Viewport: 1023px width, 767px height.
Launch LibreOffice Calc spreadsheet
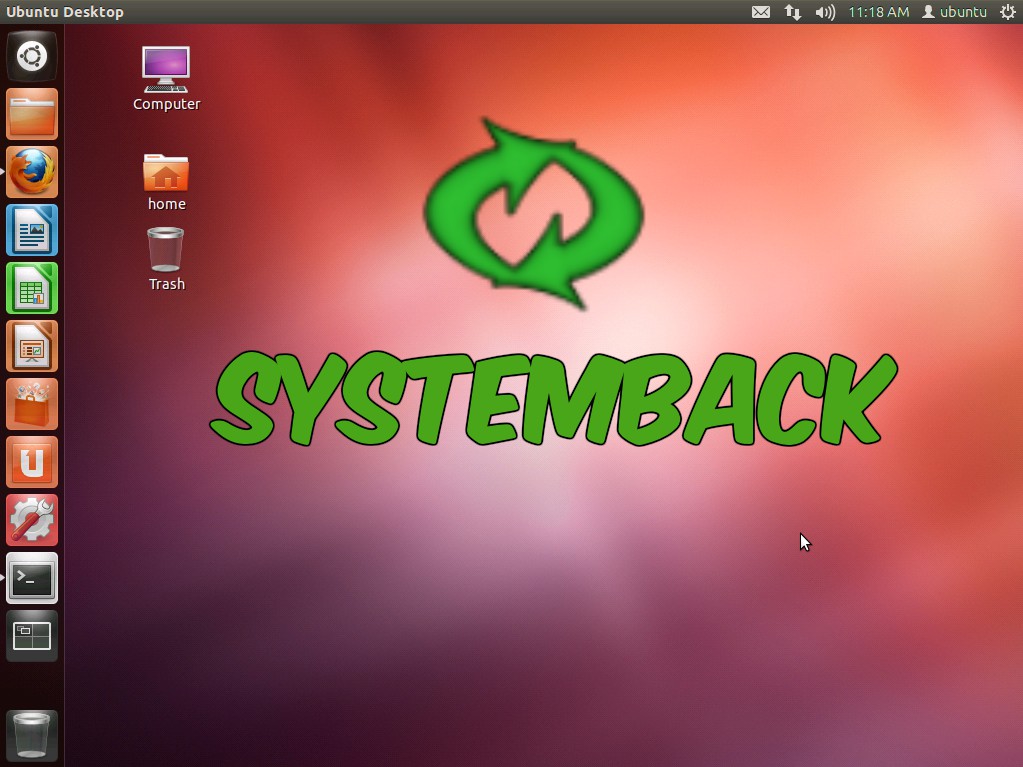point(32,288)
